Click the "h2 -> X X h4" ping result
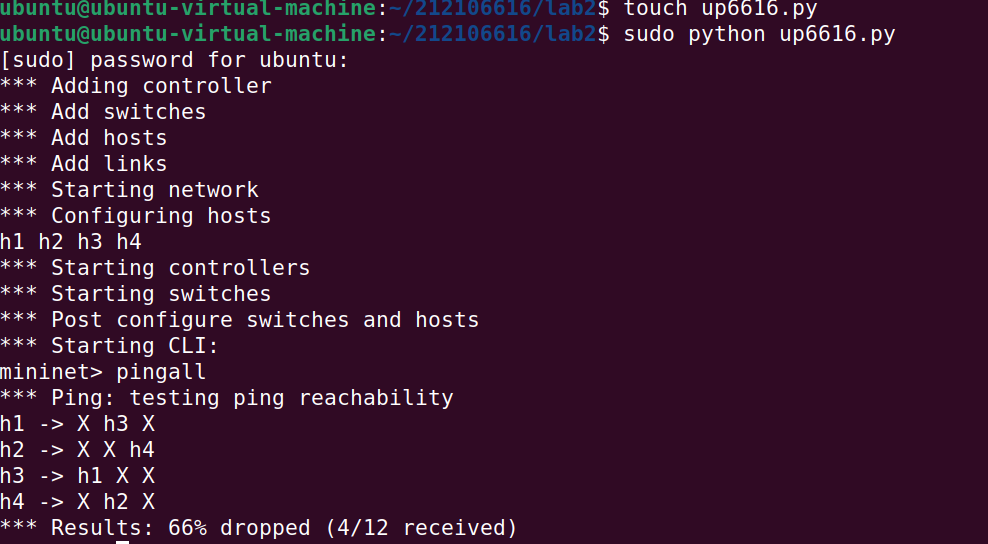Image resolution: width=988 pixels, height=544 pixels. click(x=78, y=450)
